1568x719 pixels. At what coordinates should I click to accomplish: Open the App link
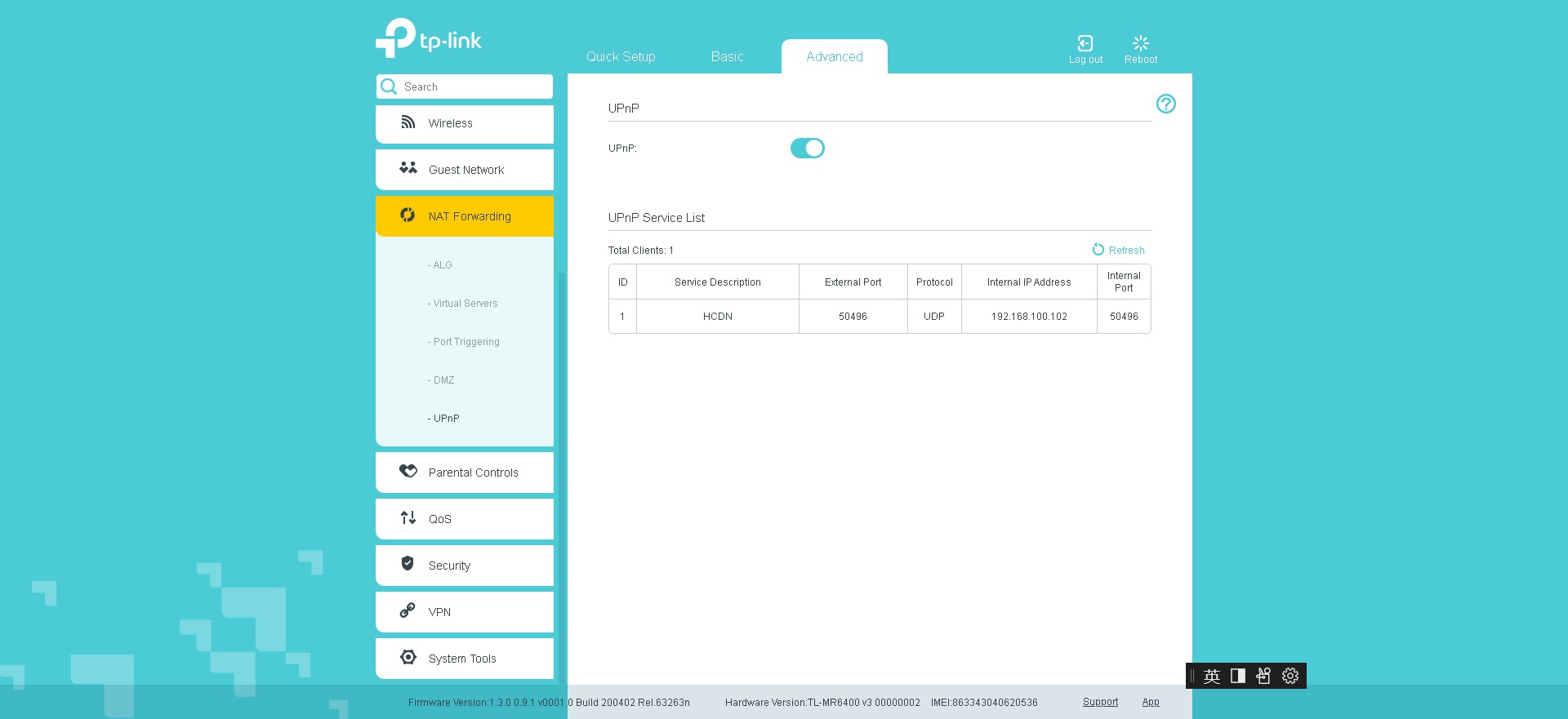[1151, 702]
